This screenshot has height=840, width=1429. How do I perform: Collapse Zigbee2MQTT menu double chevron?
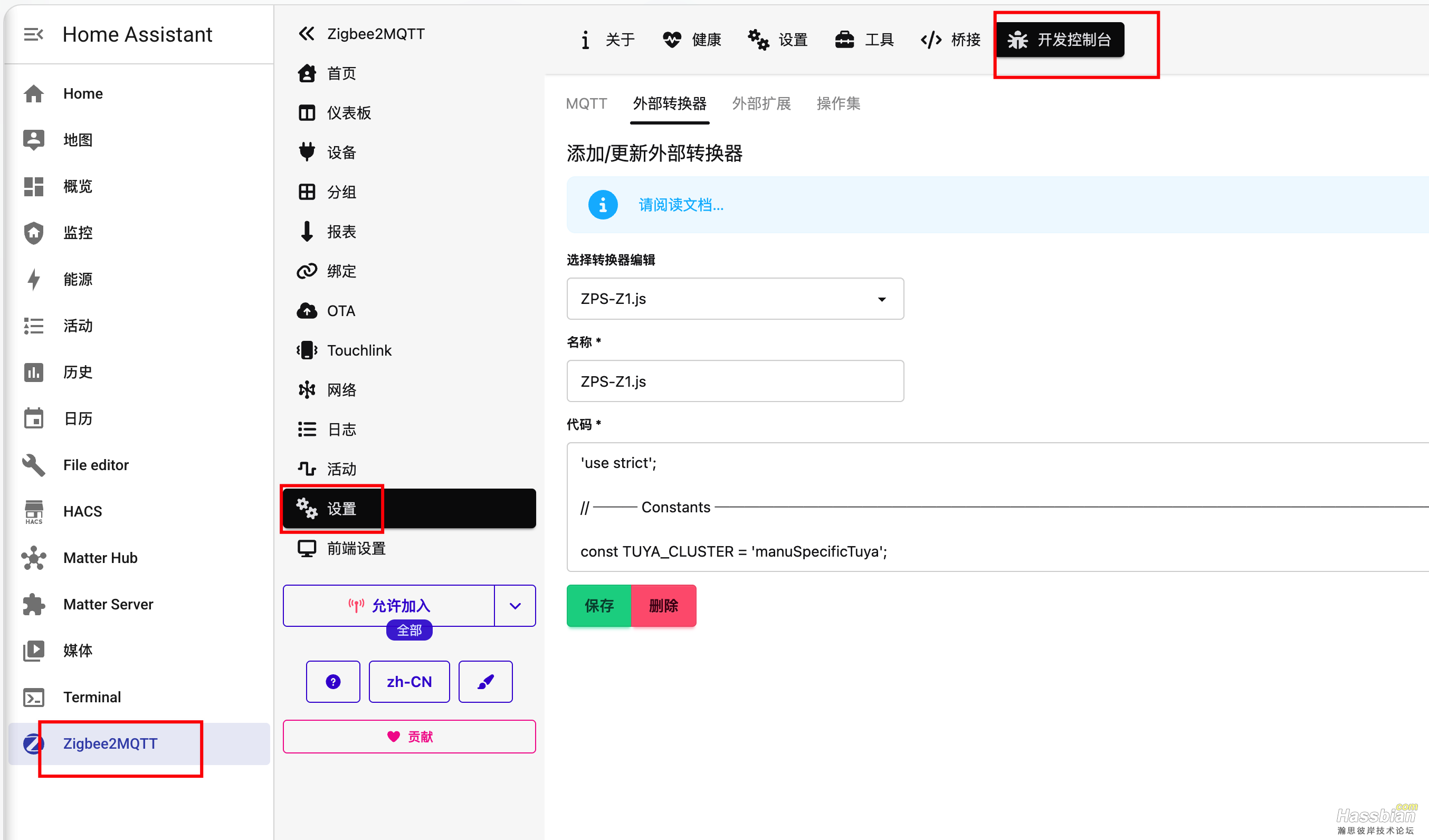(x=306, y=34)
